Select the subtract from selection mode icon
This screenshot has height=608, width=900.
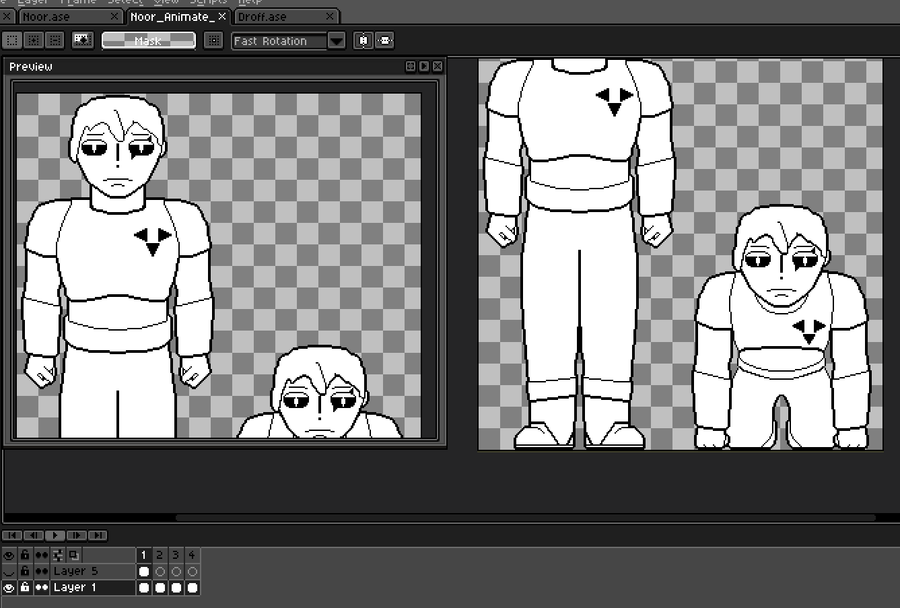(55, 40)
